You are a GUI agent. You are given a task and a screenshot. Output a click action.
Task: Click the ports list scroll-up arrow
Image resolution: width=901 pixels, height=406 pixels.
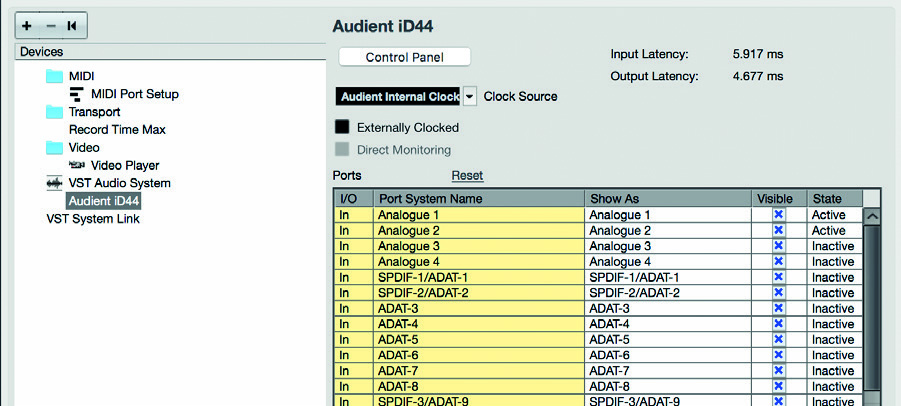872,216
